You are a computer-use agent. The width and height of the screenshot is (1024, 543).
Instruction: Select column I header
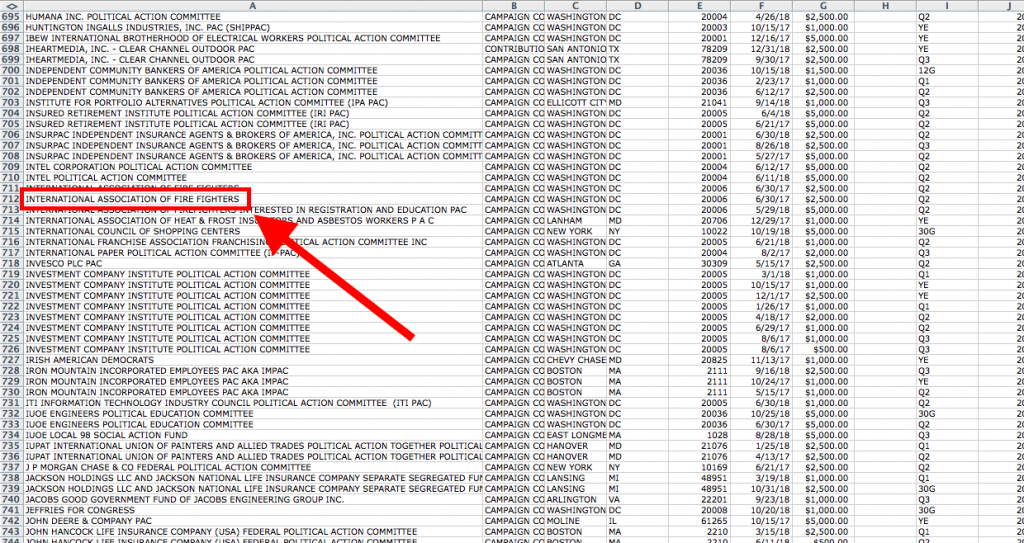pos(947,6)
